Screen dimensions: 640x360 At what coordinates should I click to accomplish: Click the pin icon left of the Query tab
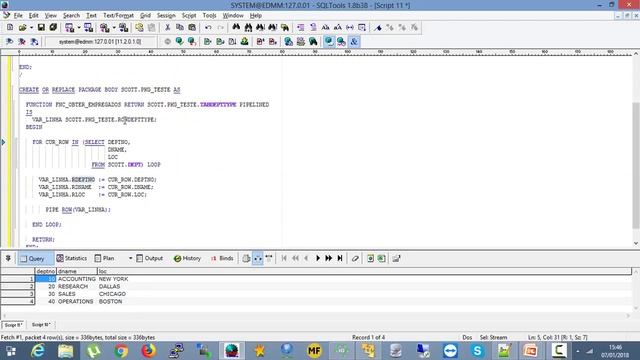click(x=8, y=258)
